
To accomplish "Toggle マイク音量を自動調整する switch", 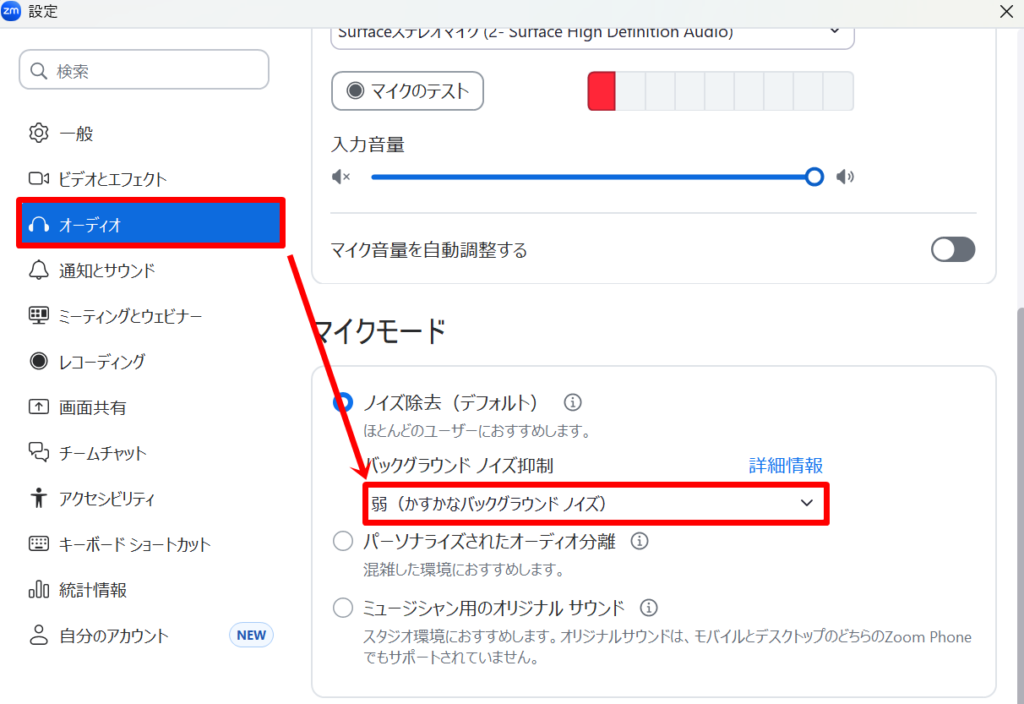I will pos(952,249).
